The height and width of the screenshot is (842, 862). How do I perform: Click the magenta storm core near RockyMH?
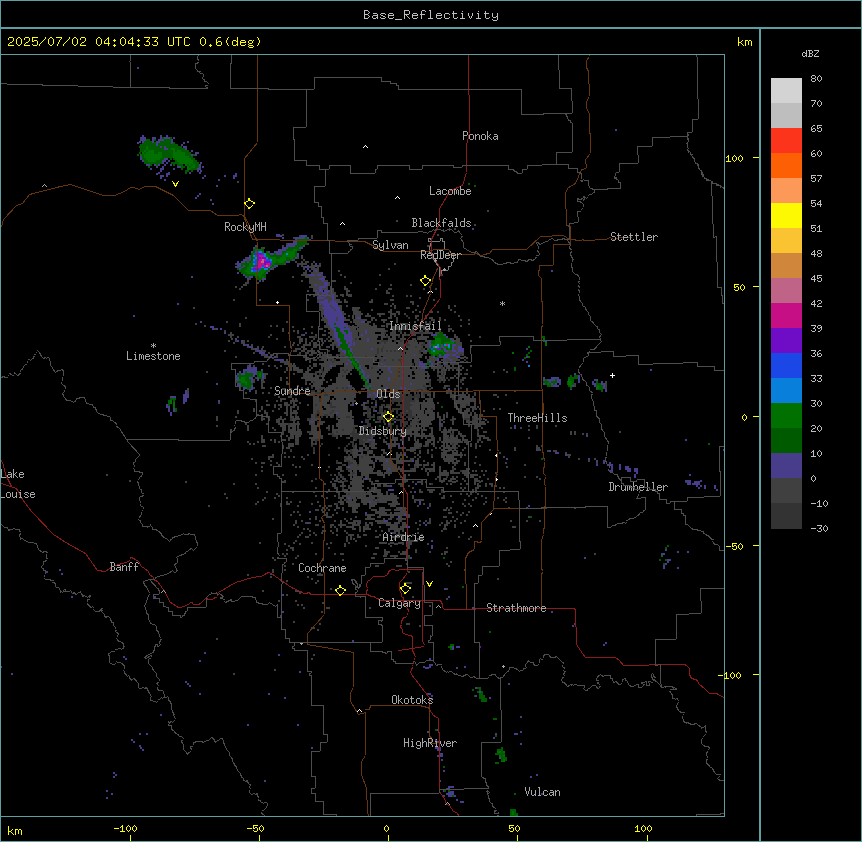tap(262, 261)
